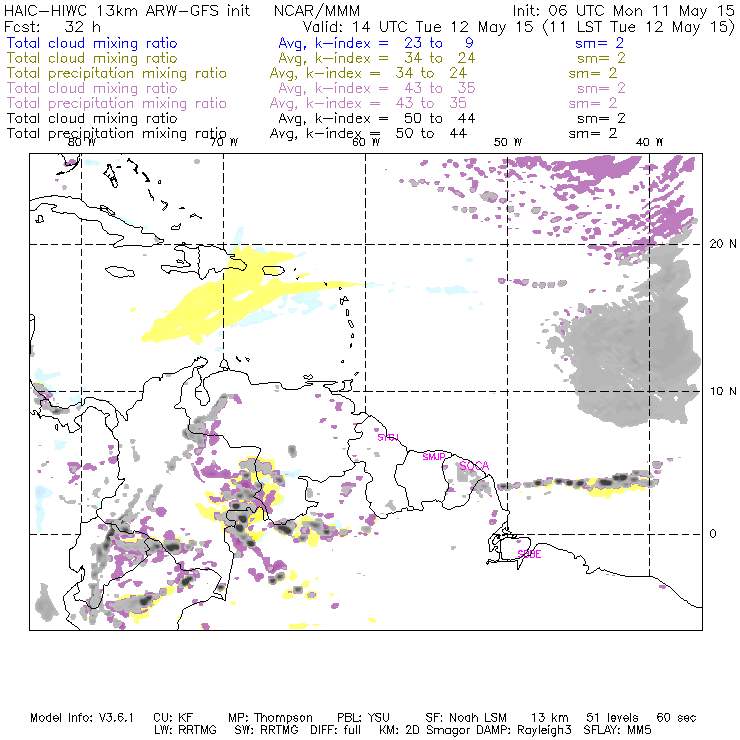Viewport: 740px width, 740px height.
Task: Click the olive 'Total cloud mixing ratio' legend entry
Action: point(92,58)
